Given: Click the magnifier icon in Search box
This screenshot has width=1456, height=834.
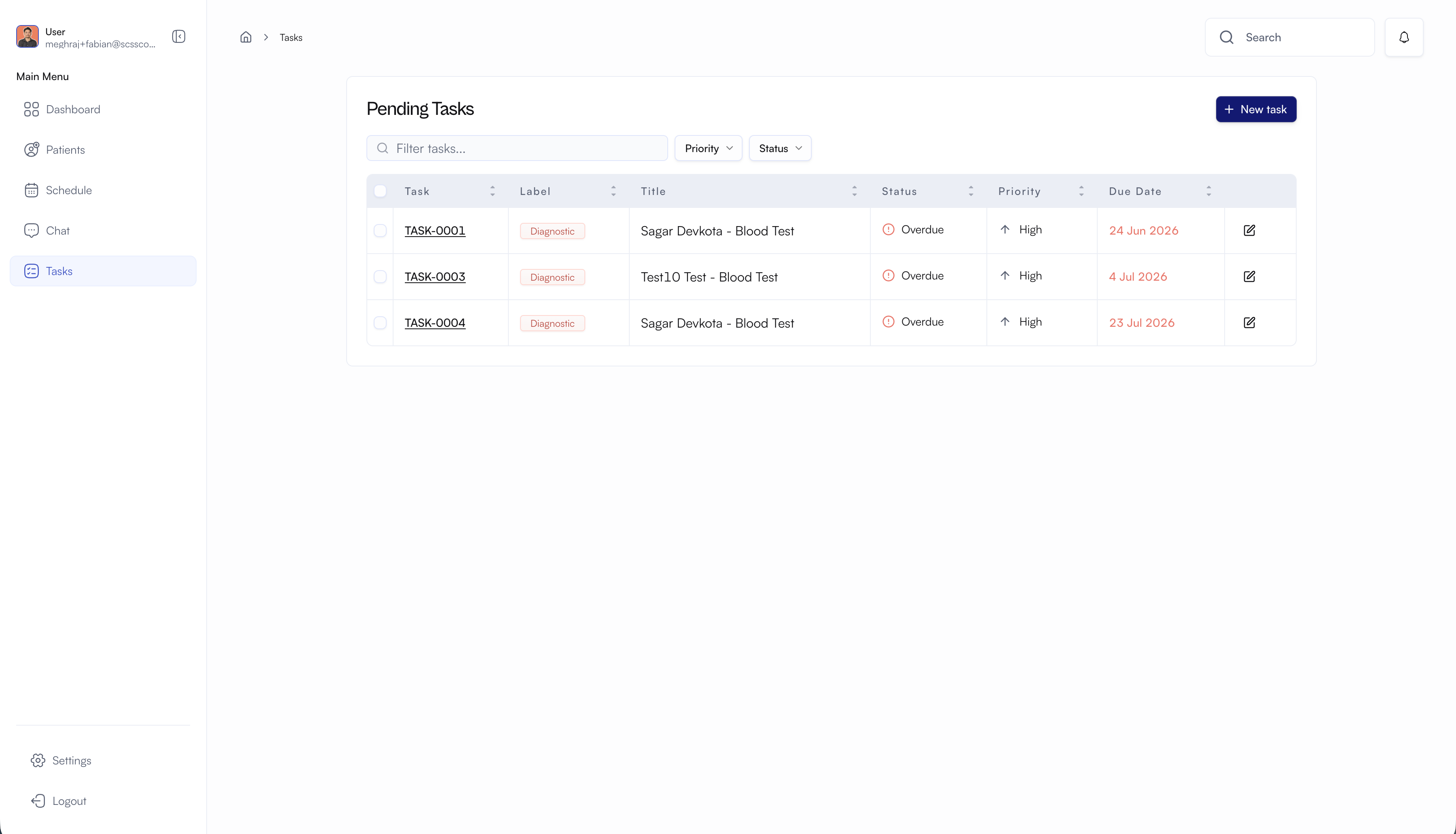Looking at the screenshot, I should tap(1226, 37).
